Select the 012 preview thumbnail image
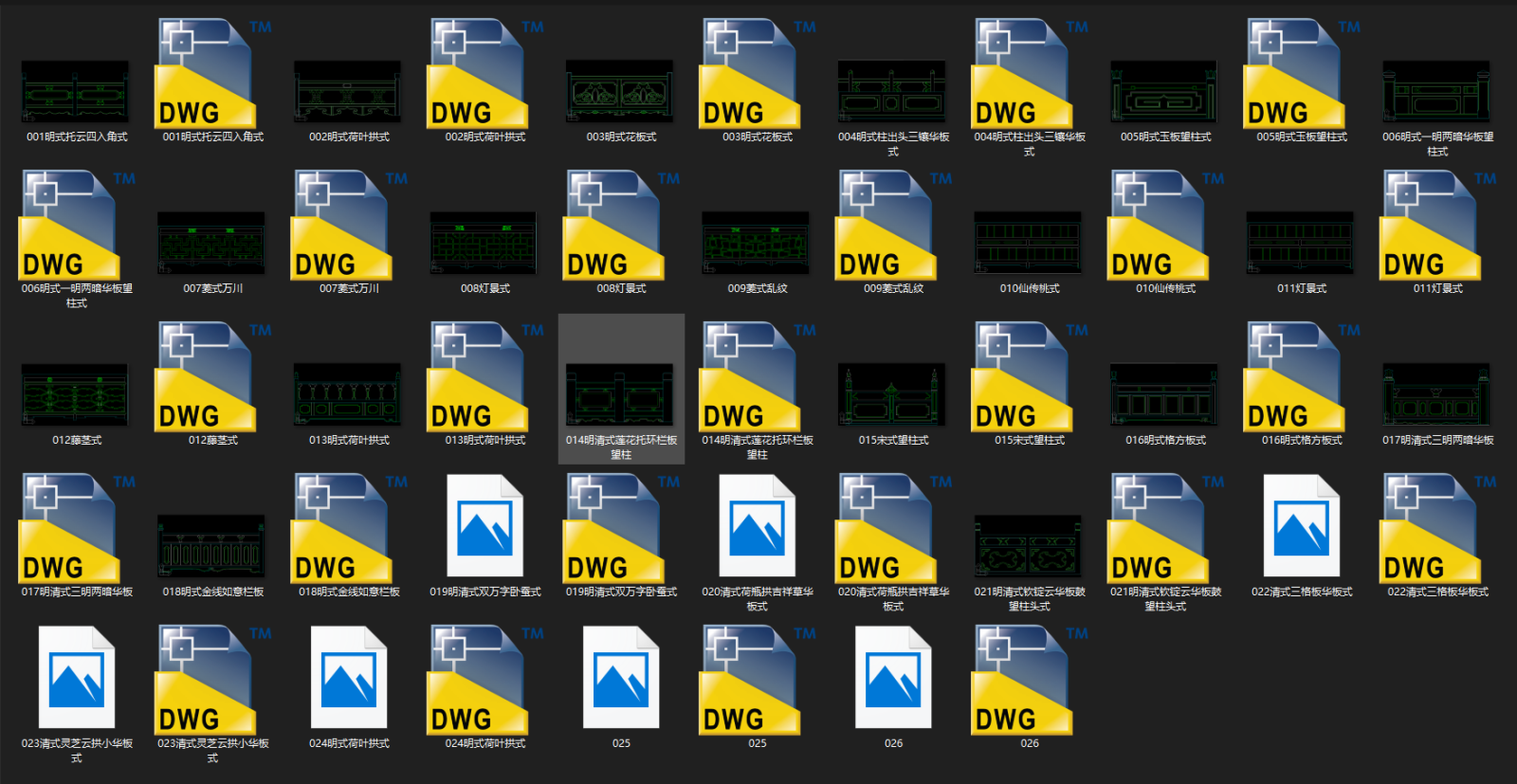Viewport: 1517px width, 784px height. click(x=75, y=395)
